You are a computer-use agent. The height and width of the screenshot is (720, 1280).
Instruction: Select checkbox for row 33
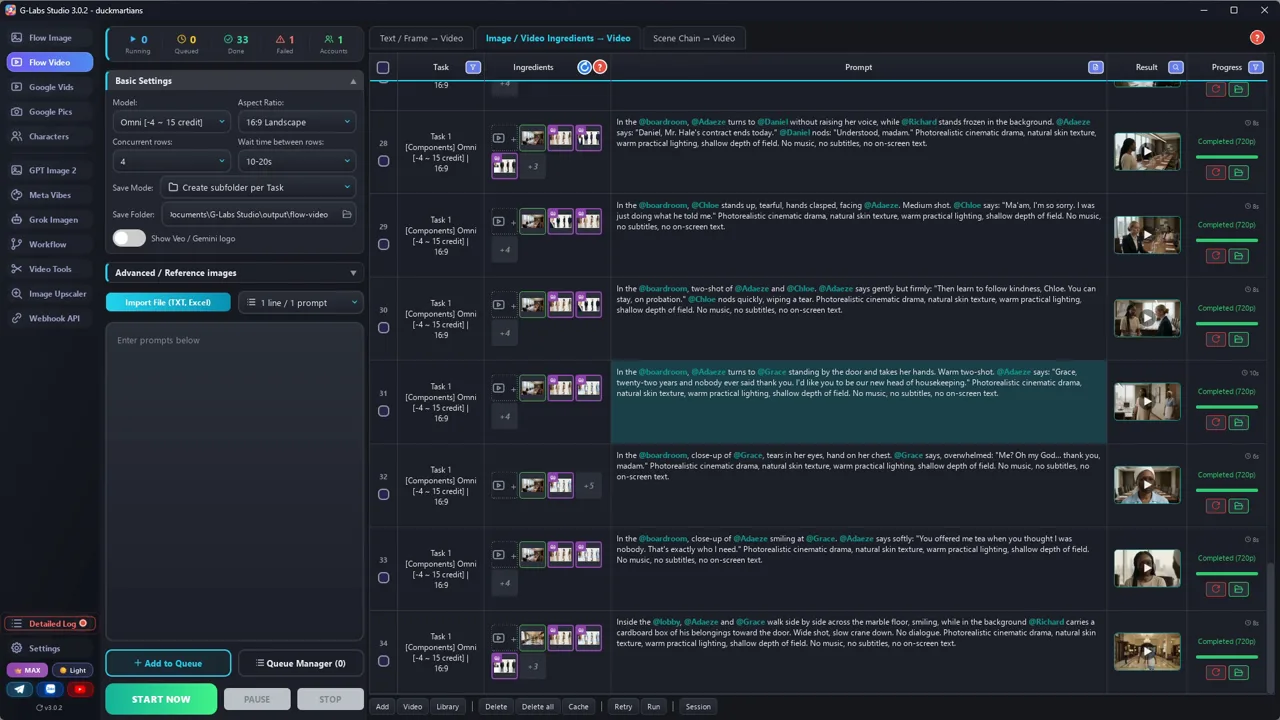tap(383, 577)
